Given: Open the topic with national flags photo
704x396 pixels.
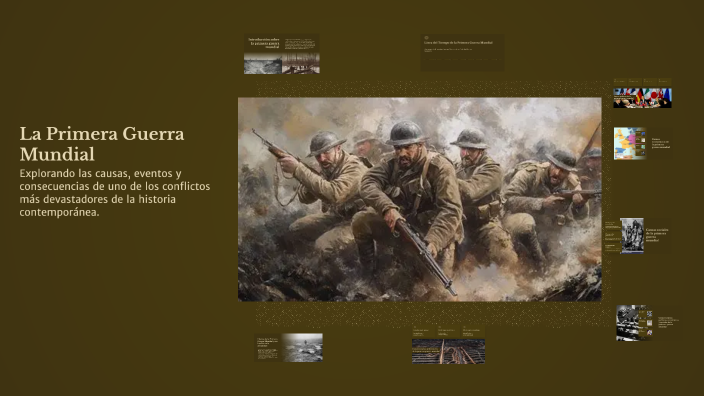Looking at the screenshot, I should click(x=642, y=94).
